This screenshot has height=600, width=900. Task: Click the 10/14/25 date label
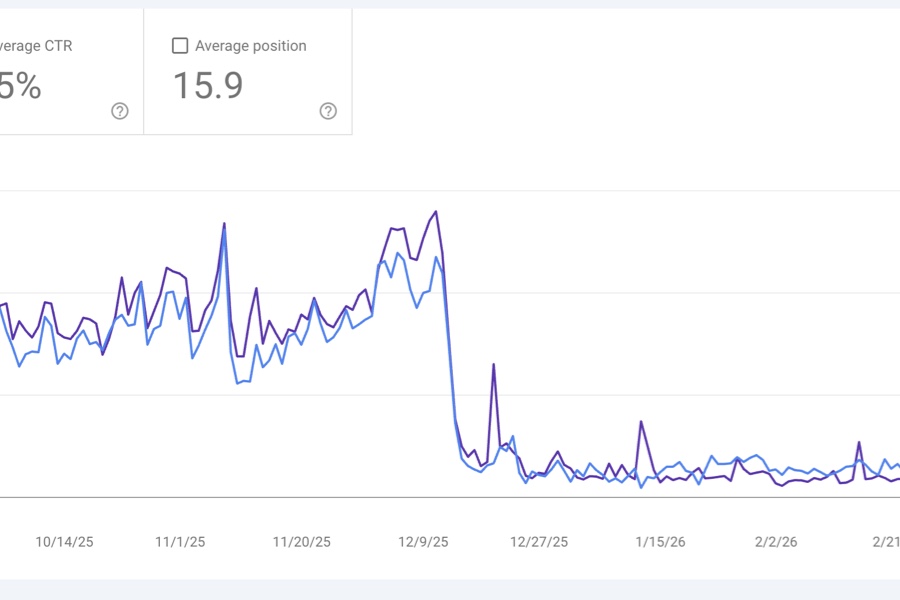pos(64,542)
